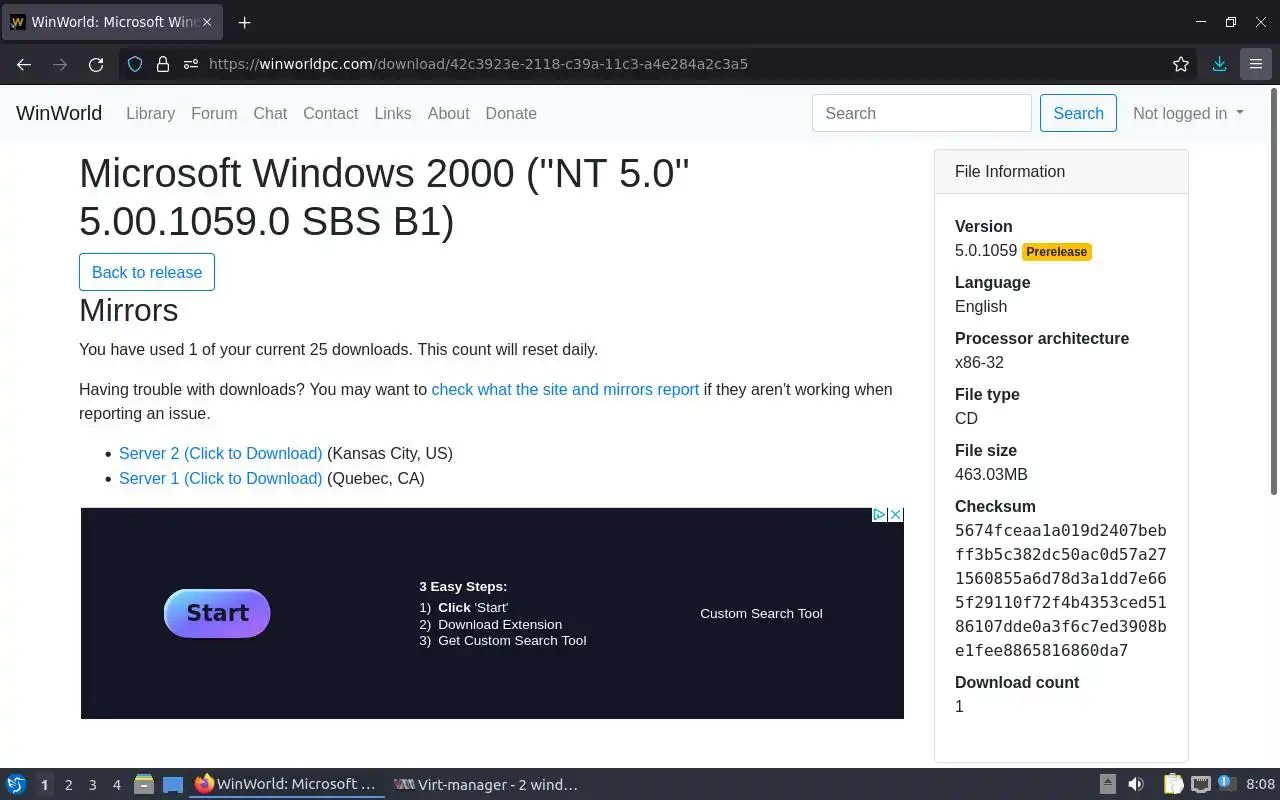Switch to Virt-manager taskbar window

click(x=486, y=785)
